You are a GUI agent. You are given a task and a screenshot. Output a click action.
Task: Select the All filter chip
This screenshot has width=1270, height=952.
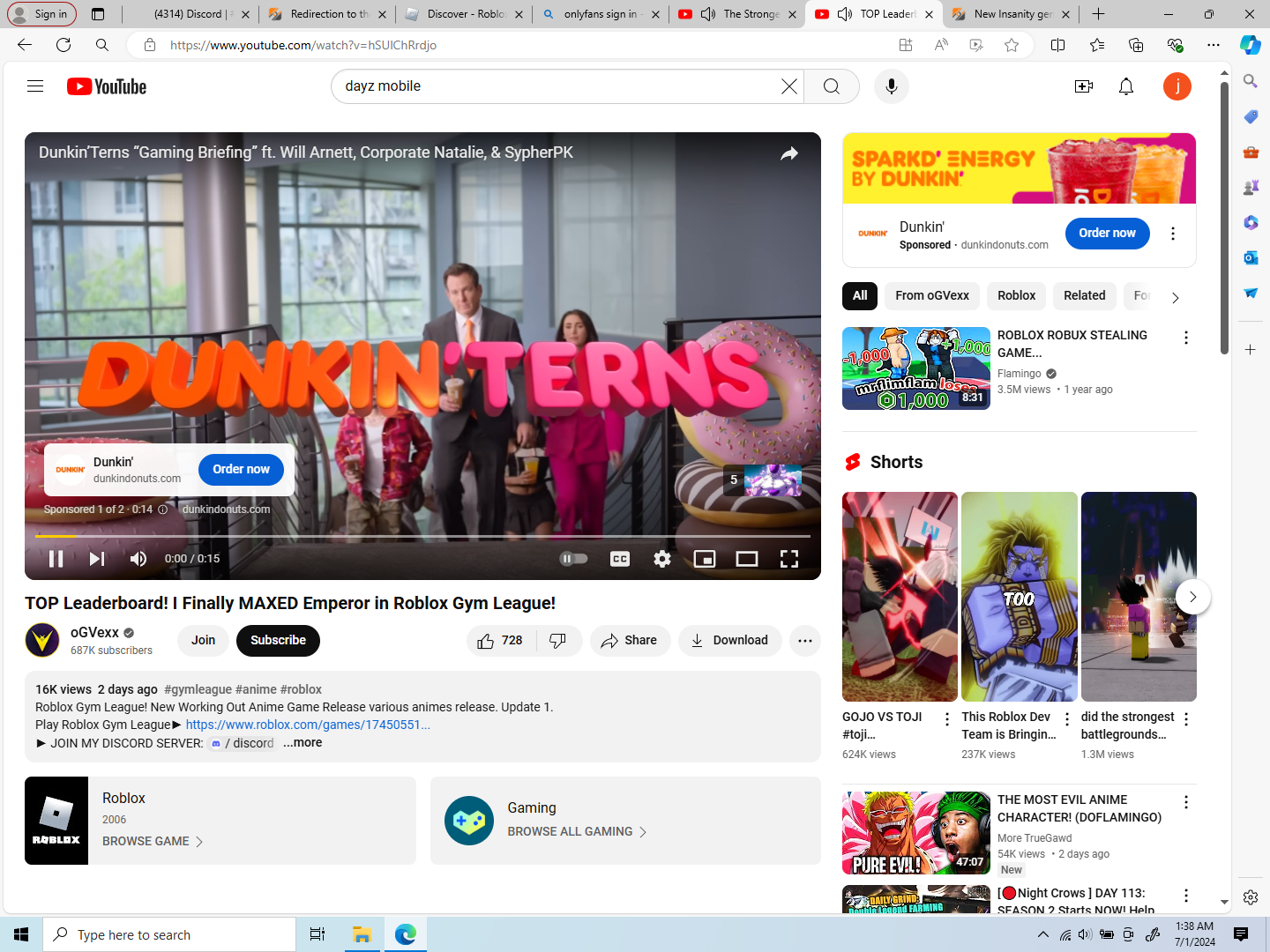click(x=860, y=296)
